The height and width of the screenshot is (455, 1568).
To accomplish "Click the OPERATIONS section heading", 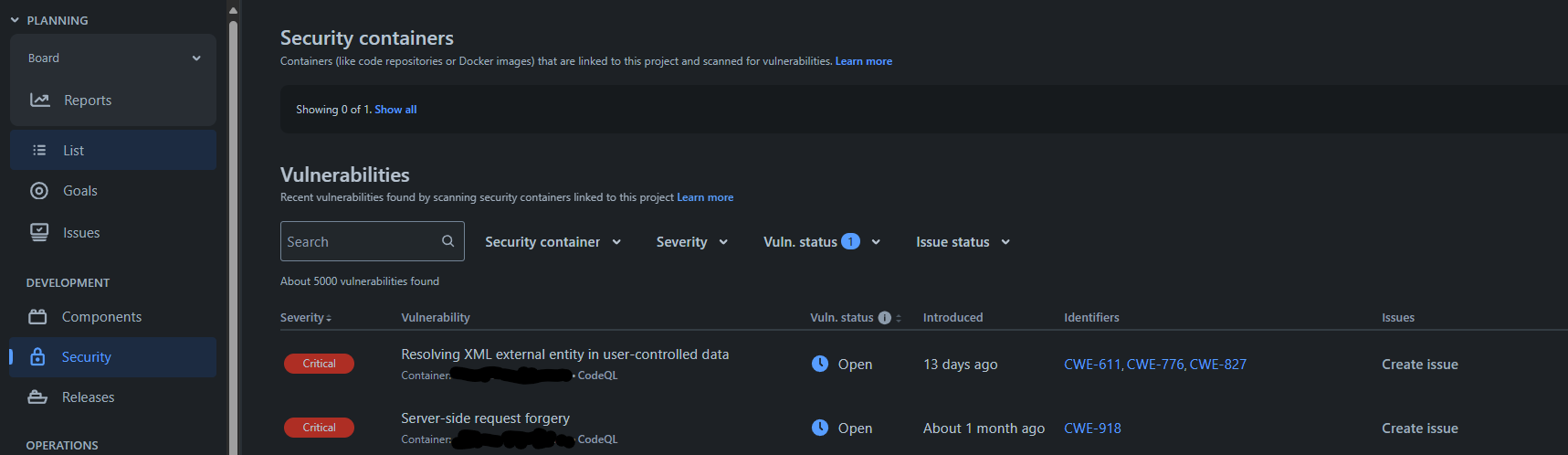I will [x=62, y=446].
